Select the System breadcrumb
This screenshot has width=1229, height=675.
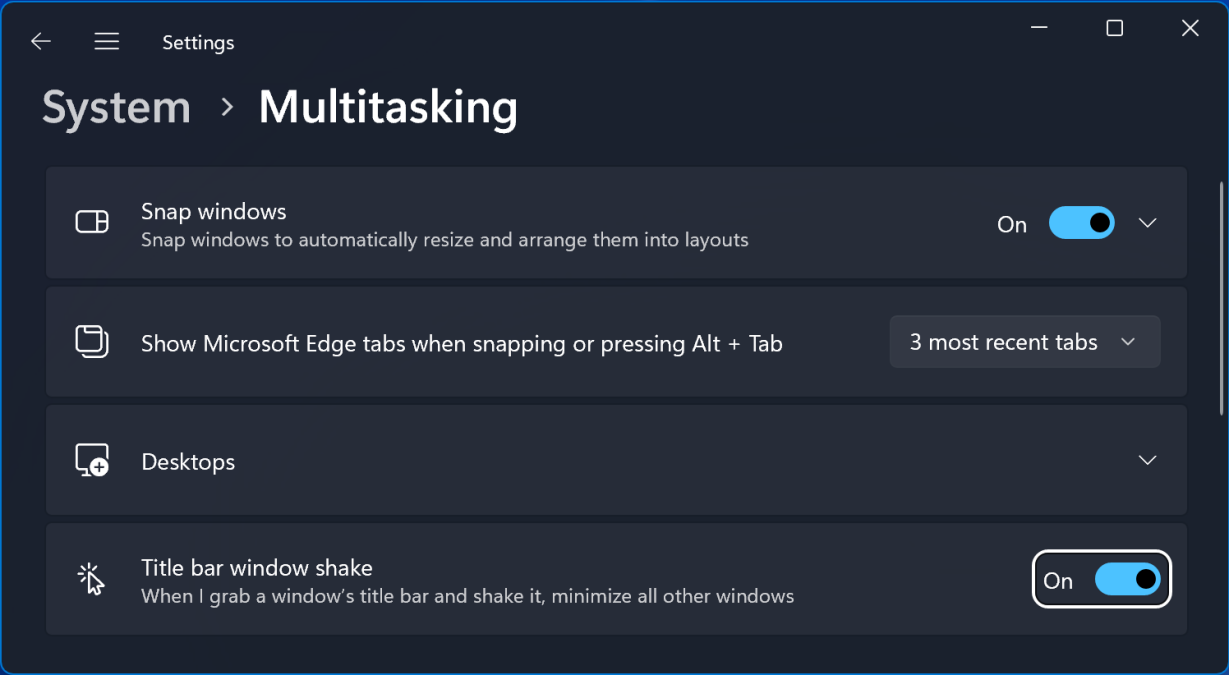coord(116,107)
